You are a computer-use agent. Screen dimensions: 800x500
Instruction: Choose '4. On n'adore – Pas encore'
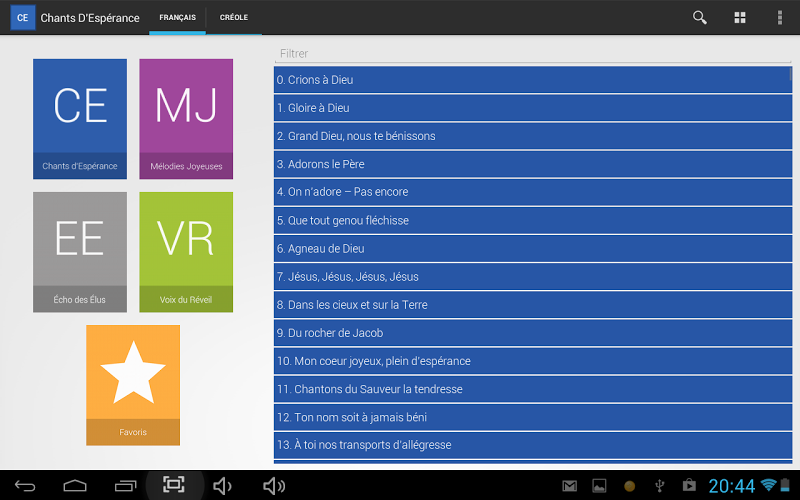pos(533,192)
